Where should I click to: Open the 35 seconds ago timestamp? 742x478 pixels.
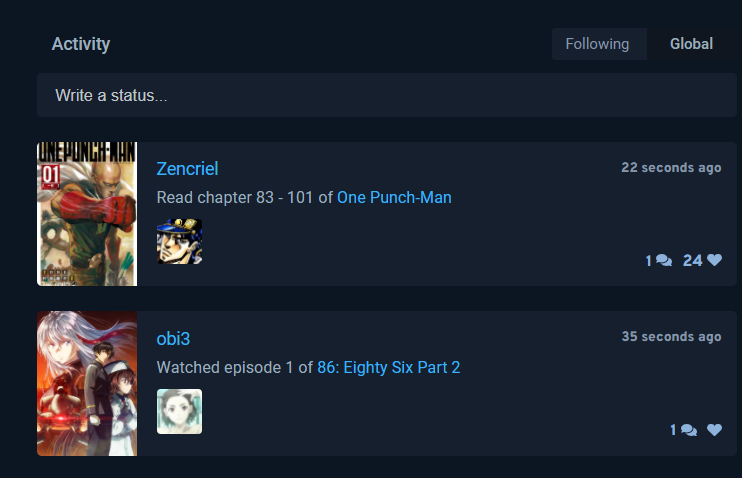point(671,336)
